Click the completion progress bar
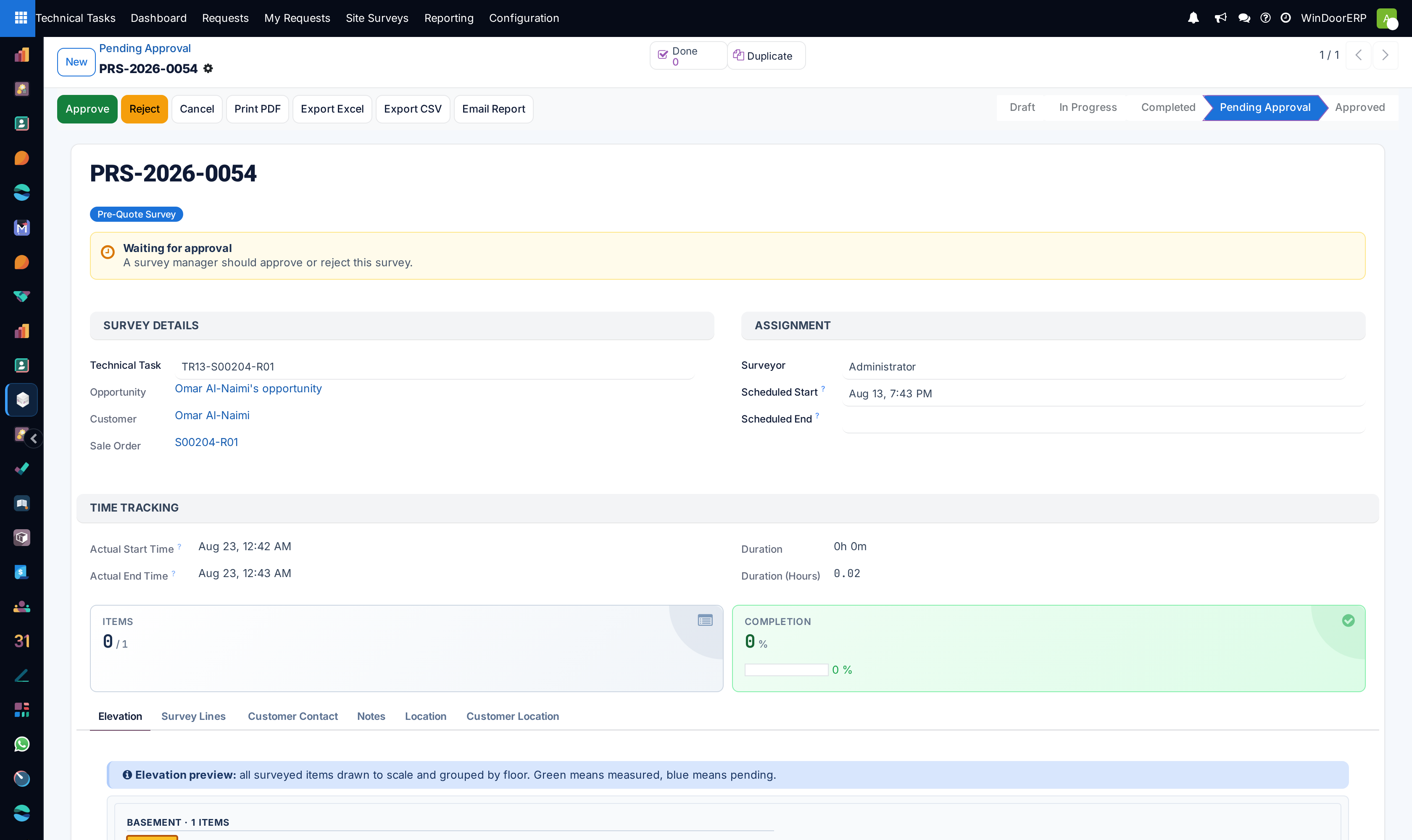 click(x=786, y=670)
